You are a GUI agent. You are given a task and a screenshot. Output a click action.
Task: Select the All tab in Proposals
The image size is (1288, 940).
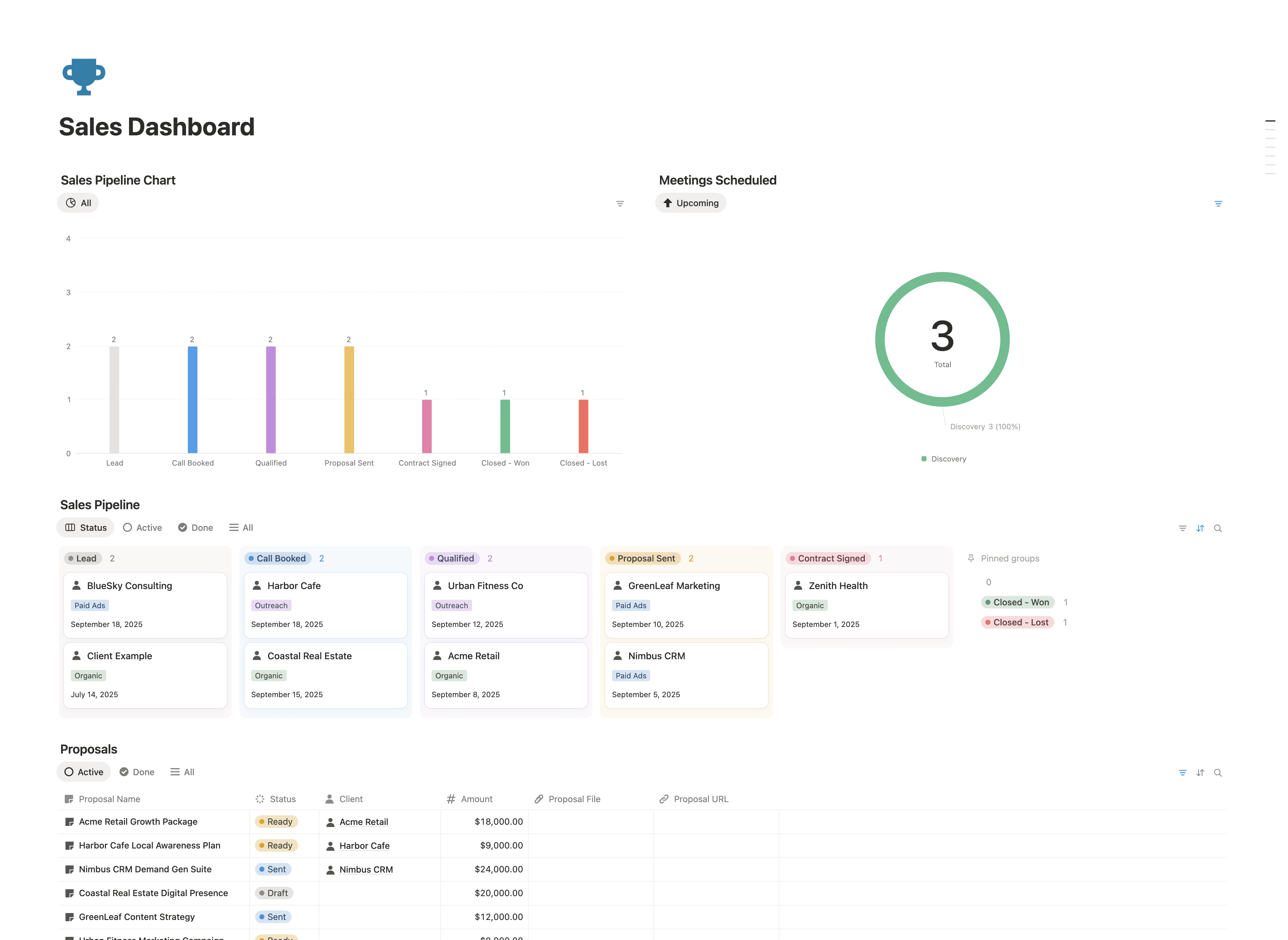click(183, 772)
